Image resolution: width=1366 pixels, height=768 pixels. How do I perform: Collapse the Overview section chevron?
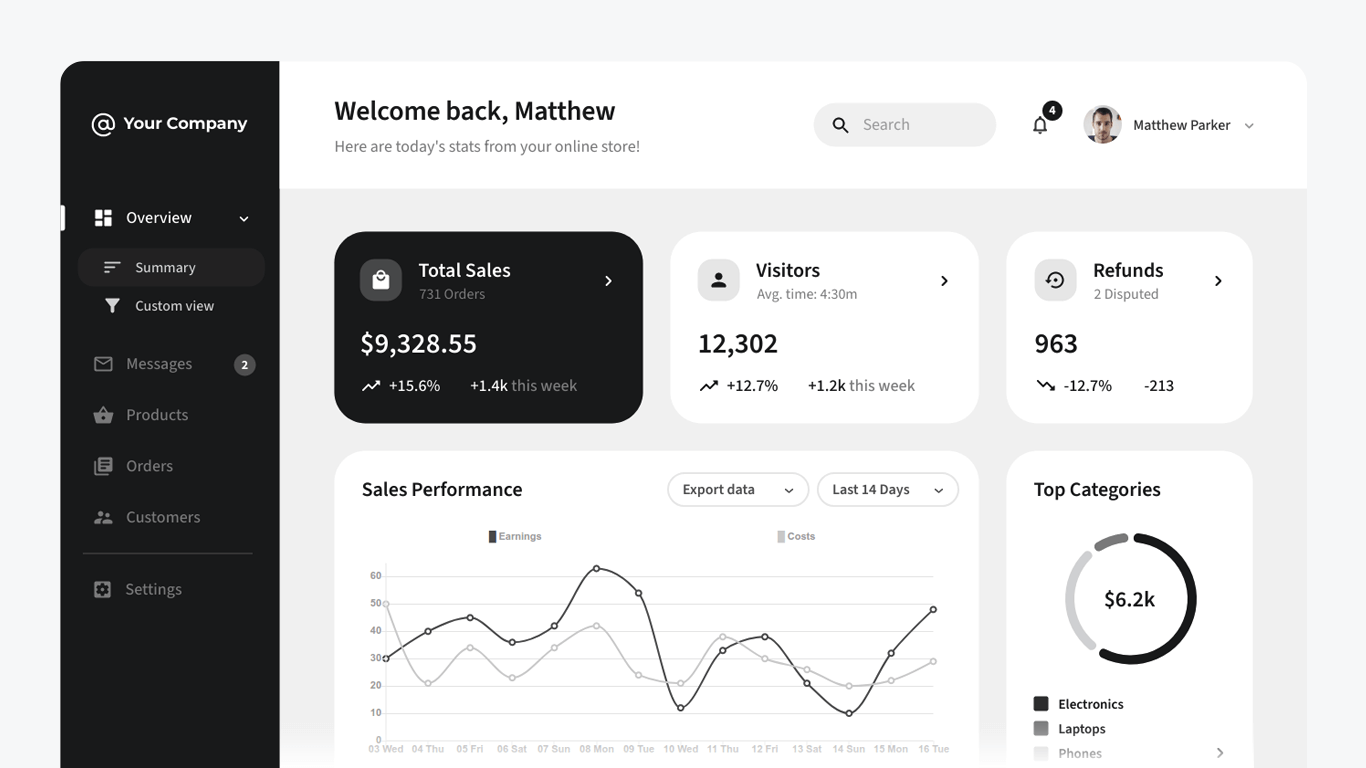[243, 217]
